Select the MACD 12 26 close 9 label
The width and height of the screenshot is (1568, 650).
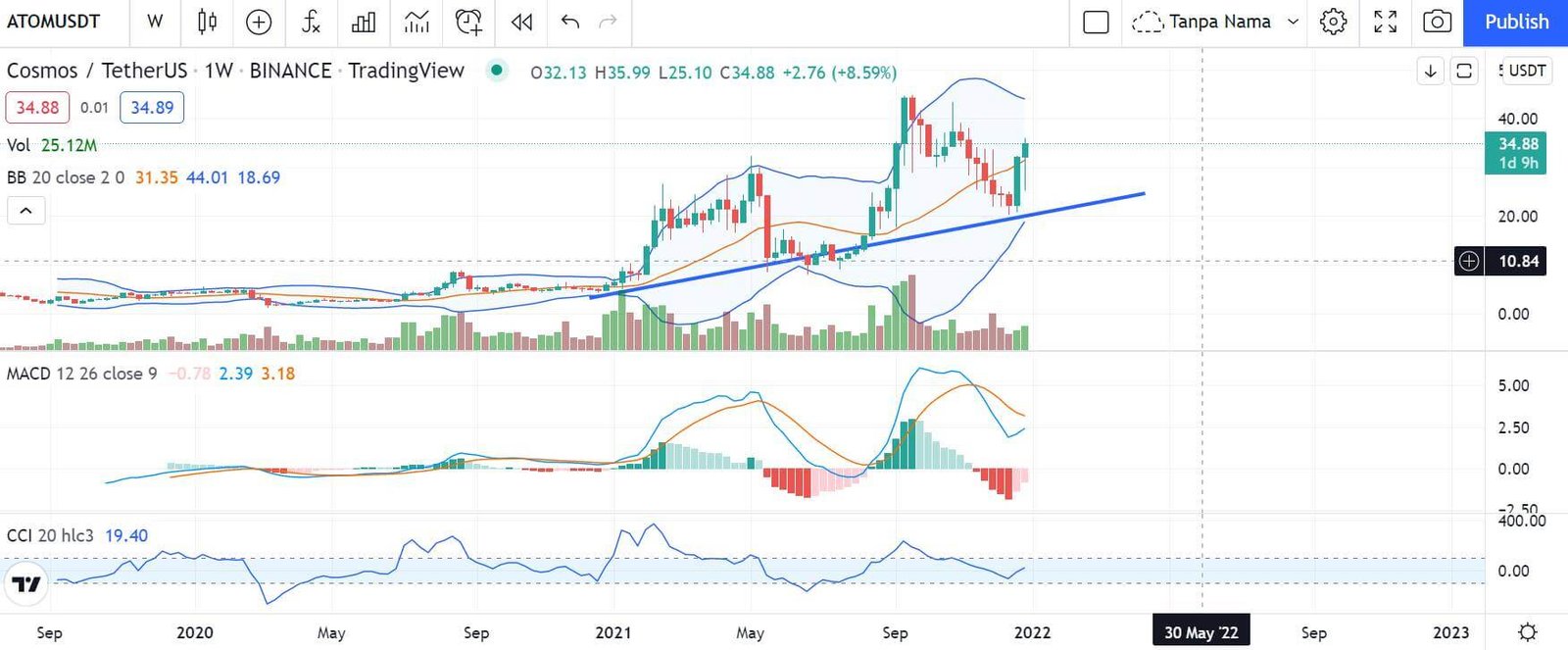[81, 374]
